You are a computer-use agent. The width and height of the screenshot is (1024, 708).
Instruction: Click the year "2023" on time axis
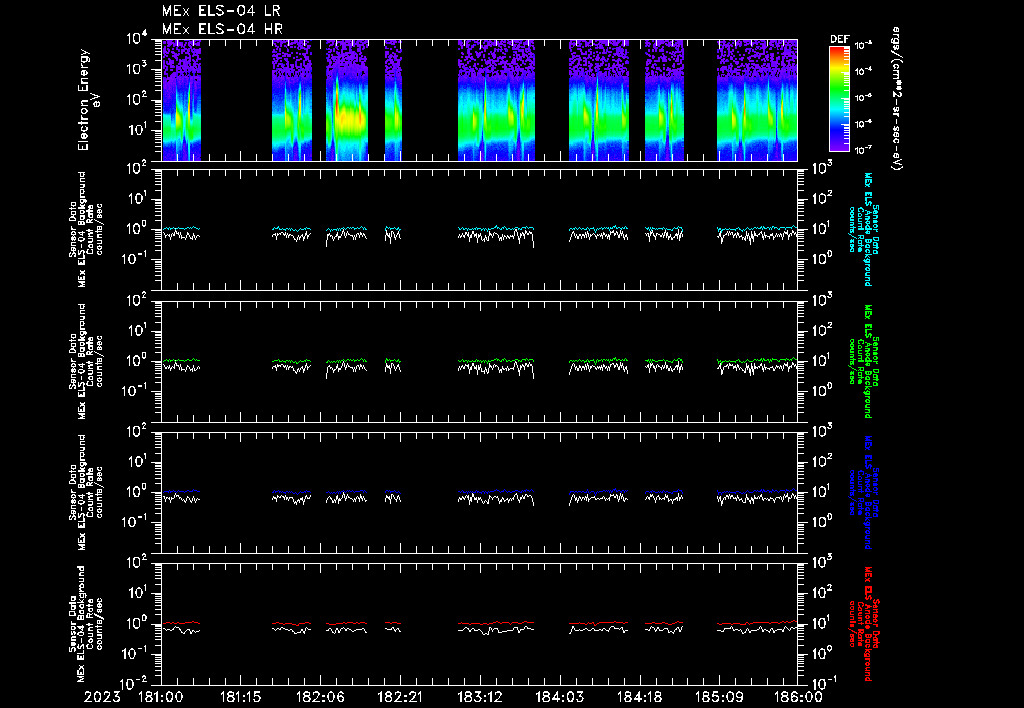[102, 697]
